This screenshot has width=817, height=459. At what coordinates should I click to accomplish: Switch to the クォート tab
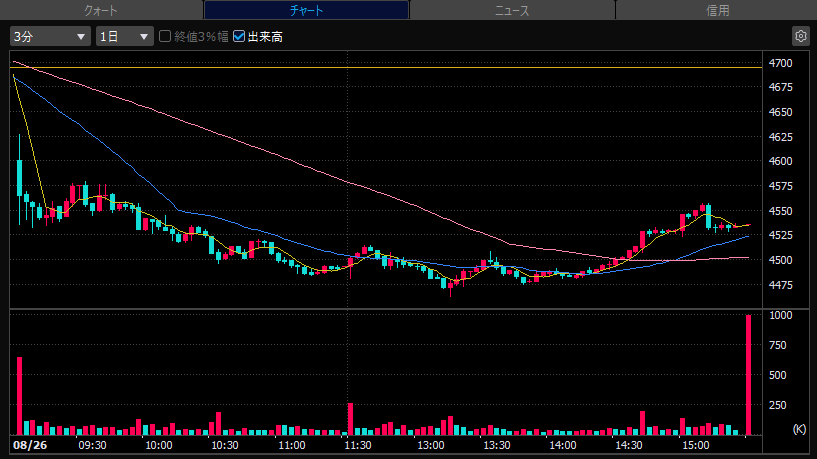point(101,10)
